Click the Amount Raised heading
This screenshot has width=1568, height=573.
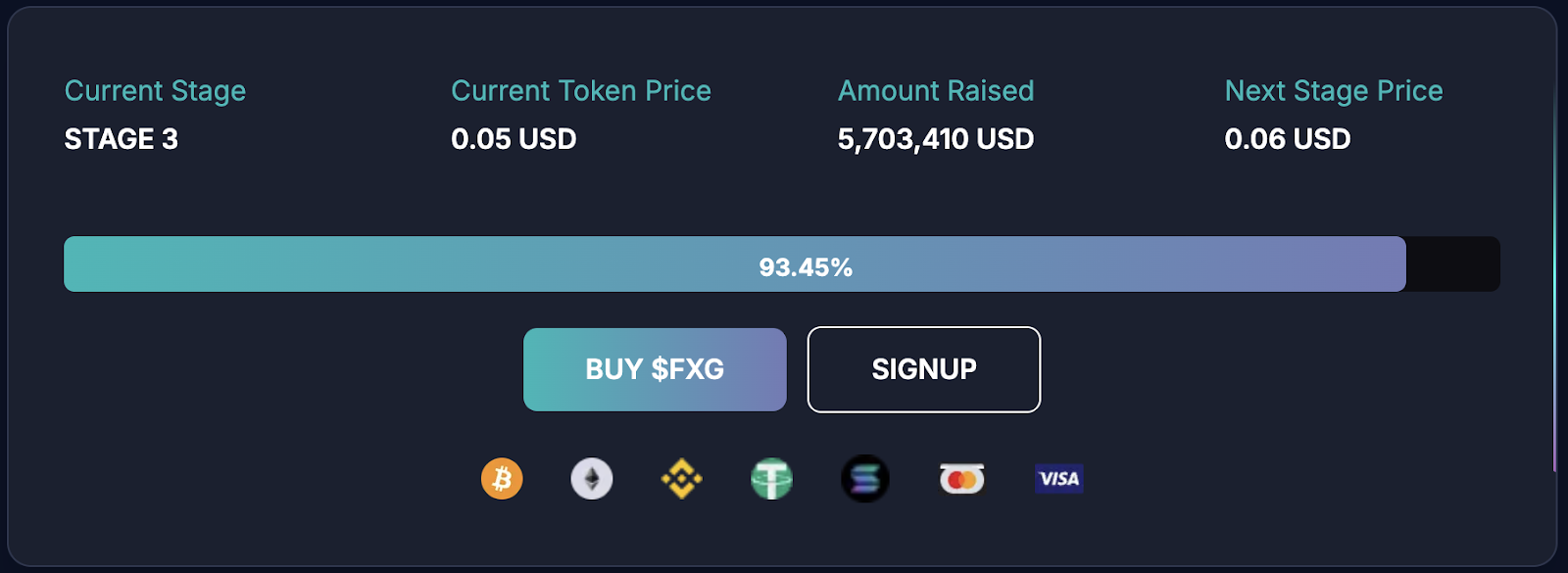936,91
